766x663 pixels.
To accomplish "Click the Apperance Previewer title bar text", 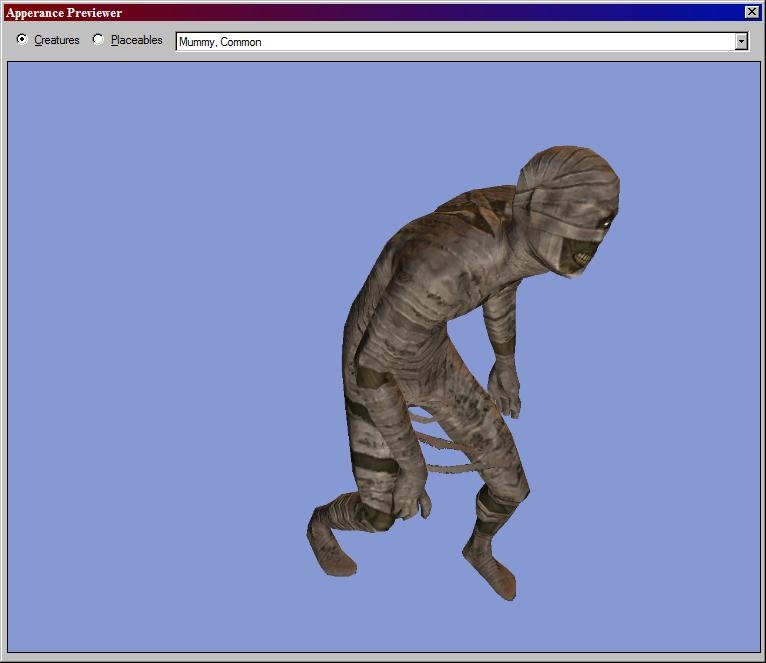I will point(64,13).
